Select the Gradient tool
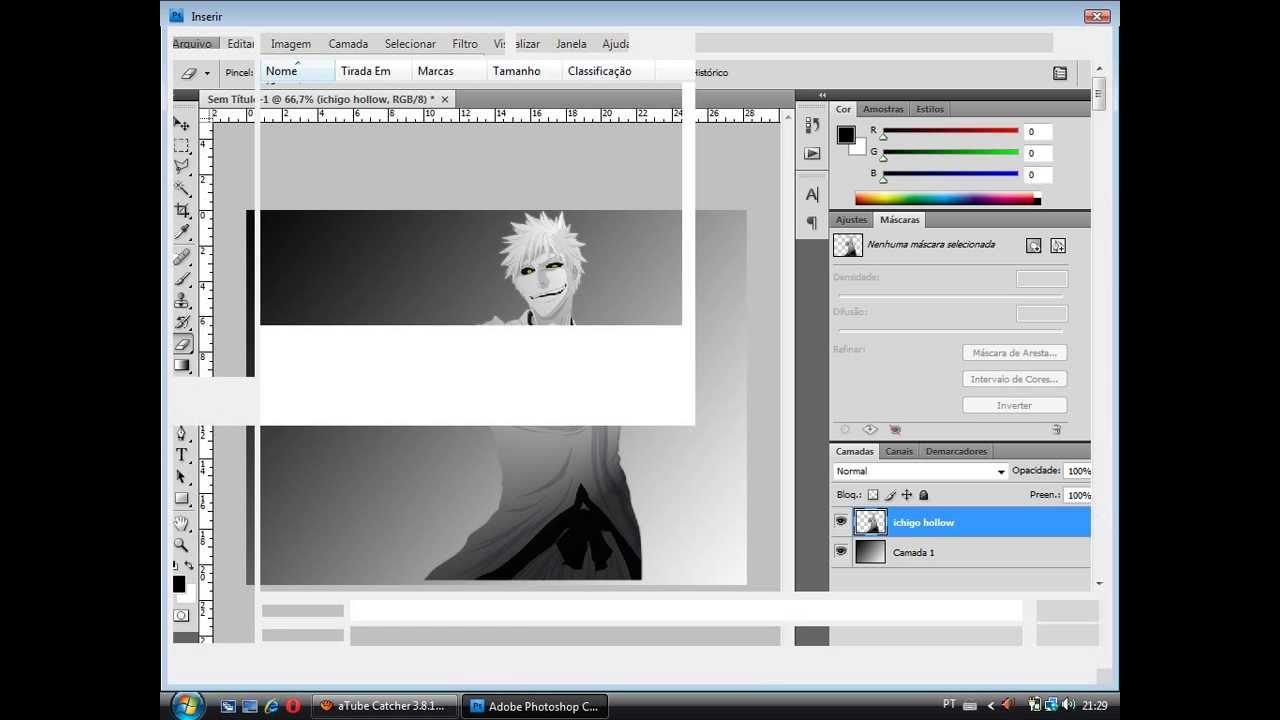This screenshot has width=1280, height=720. [182, 366]
